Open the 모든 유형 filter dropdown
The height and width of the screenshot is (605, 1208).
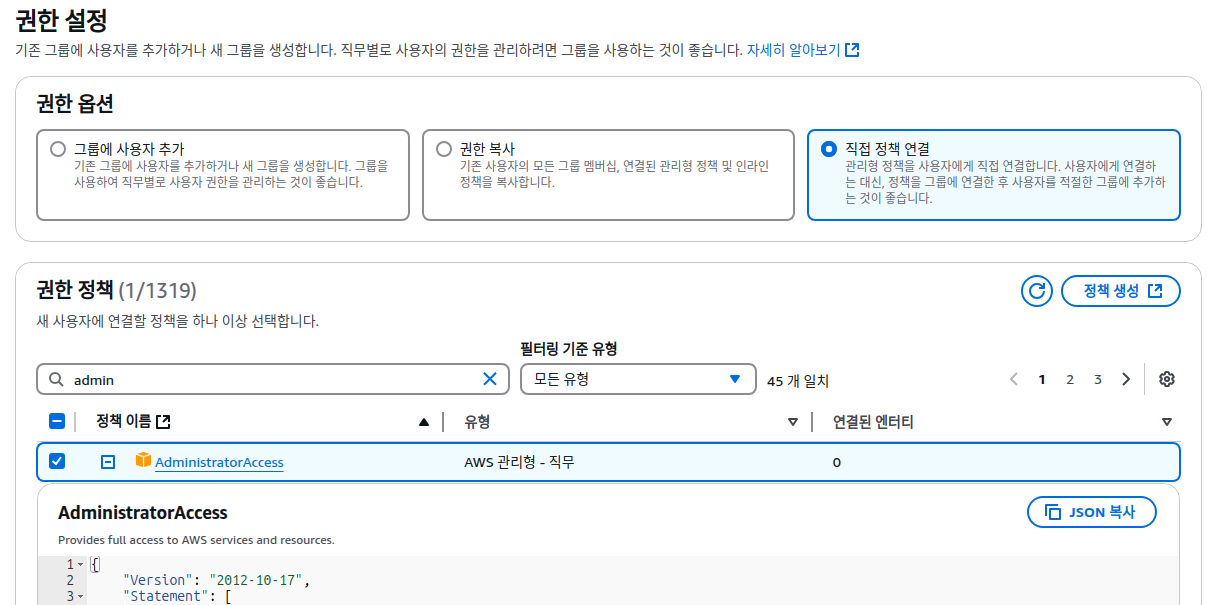(x=638, y=379)
